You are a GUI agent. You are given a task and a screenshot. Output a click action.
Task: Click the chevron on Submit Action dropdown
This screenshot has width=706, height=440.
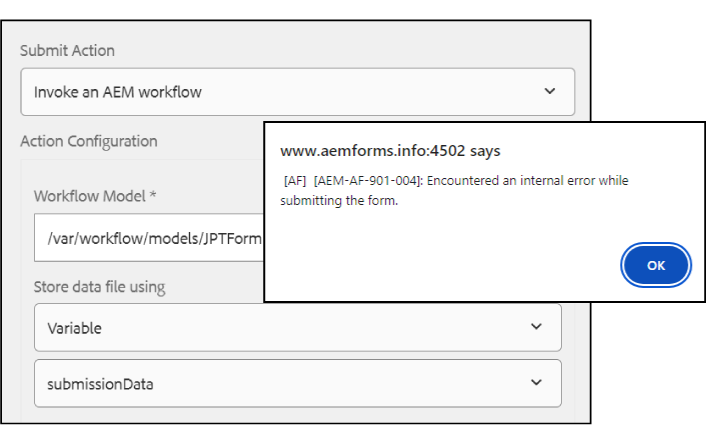[549, 91]
